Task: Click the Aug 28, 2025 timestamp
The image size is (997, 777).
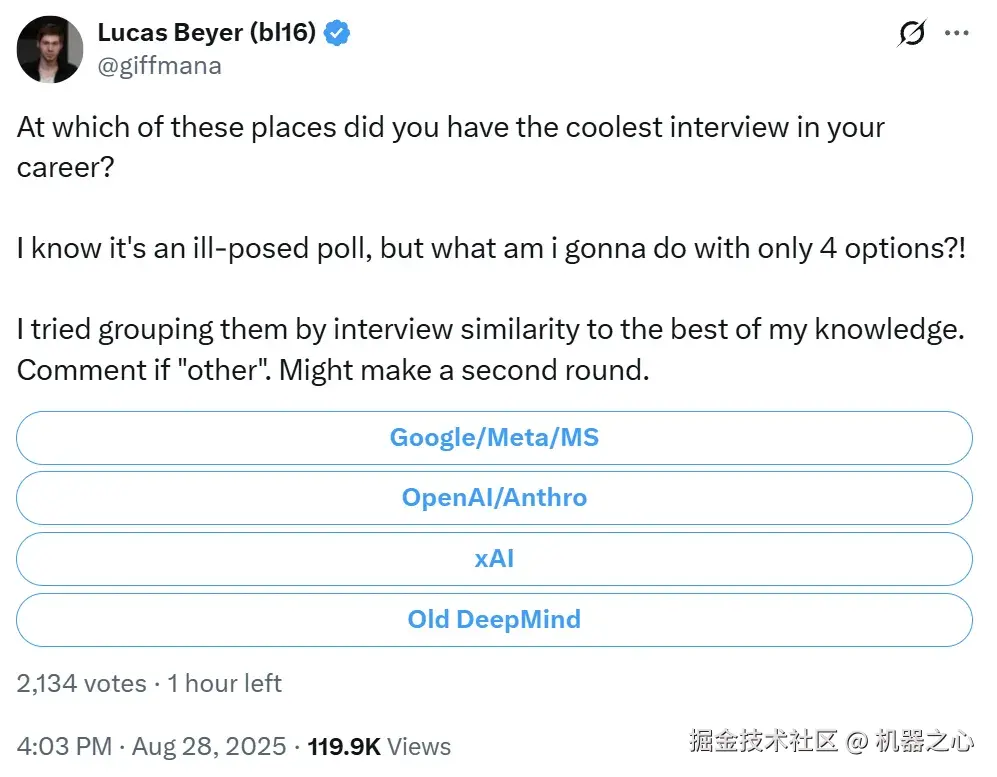Action: 207,746
